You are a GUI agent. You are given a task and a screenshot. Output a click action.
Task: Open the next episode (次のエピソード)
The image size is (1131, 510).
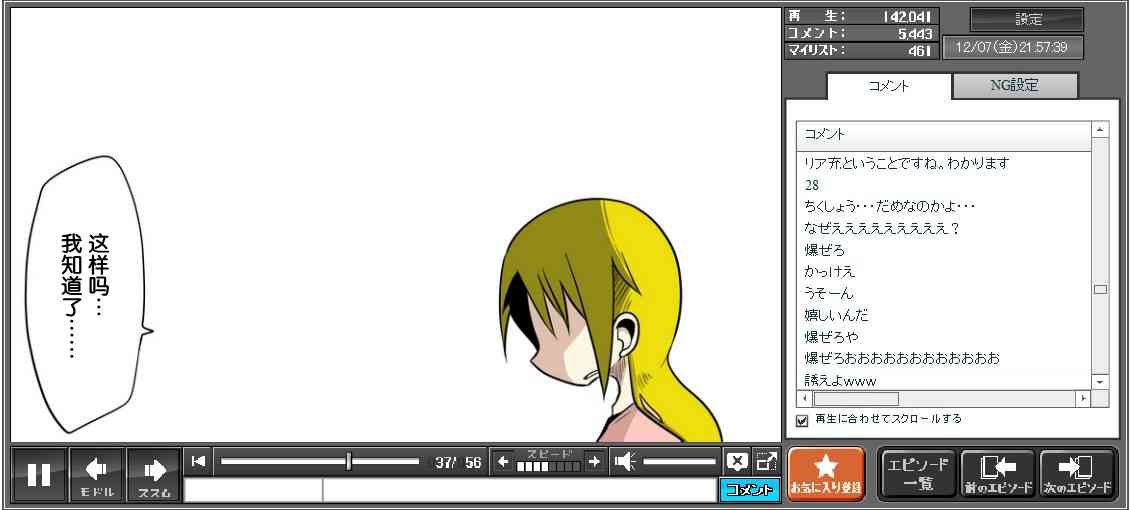tap(1077, 474)
